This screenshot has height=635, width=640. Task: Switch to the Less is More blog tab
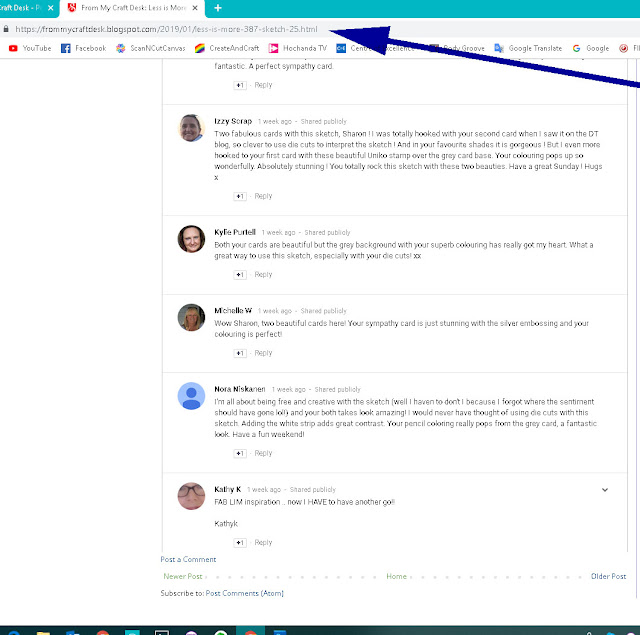[133, 8]
